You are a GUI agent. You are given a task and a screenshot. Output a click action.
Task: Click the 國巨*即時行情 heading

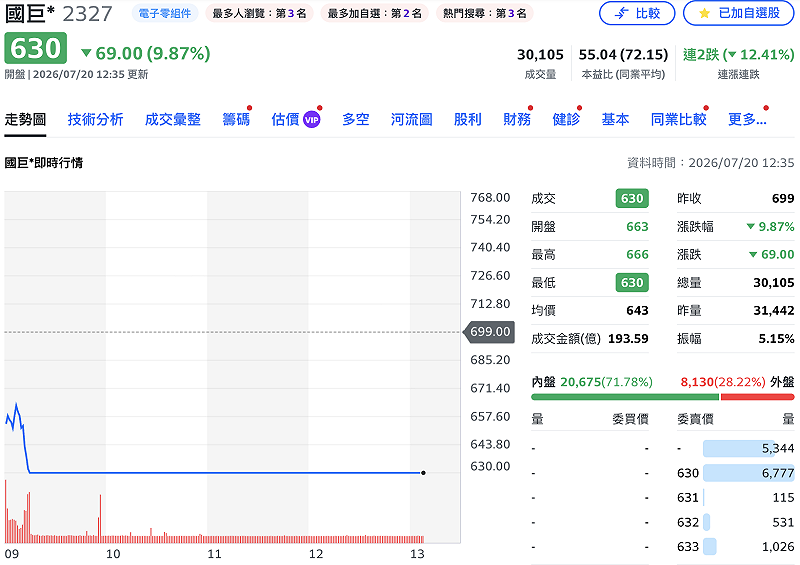[44, 163]
